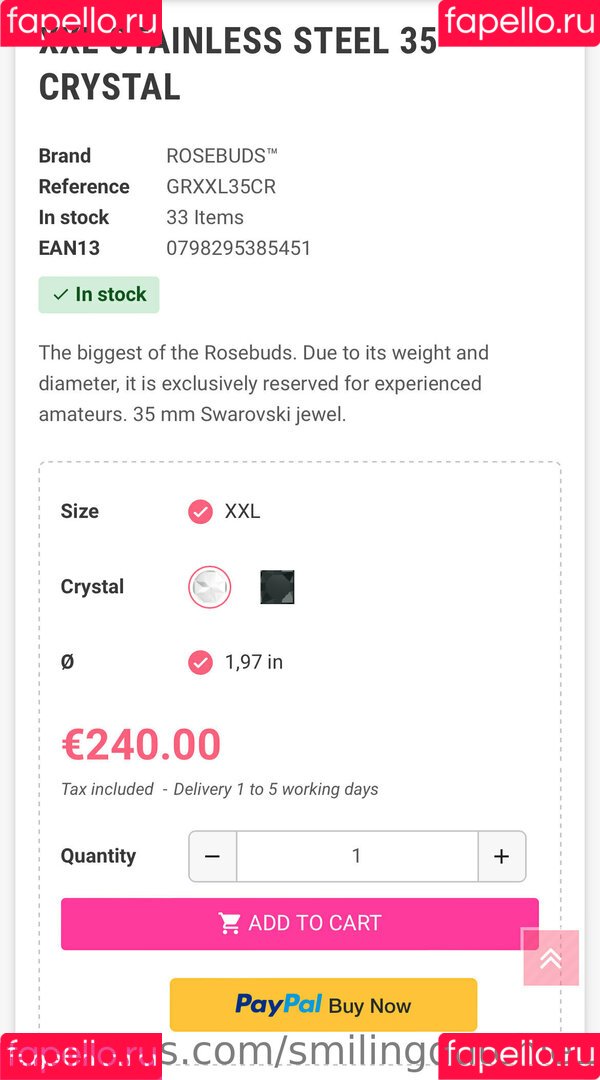Click the €240.00 price
Image resolution: width=600 pixels, height=1080 pixels.
pyautogui.click(x=141, y=745)
